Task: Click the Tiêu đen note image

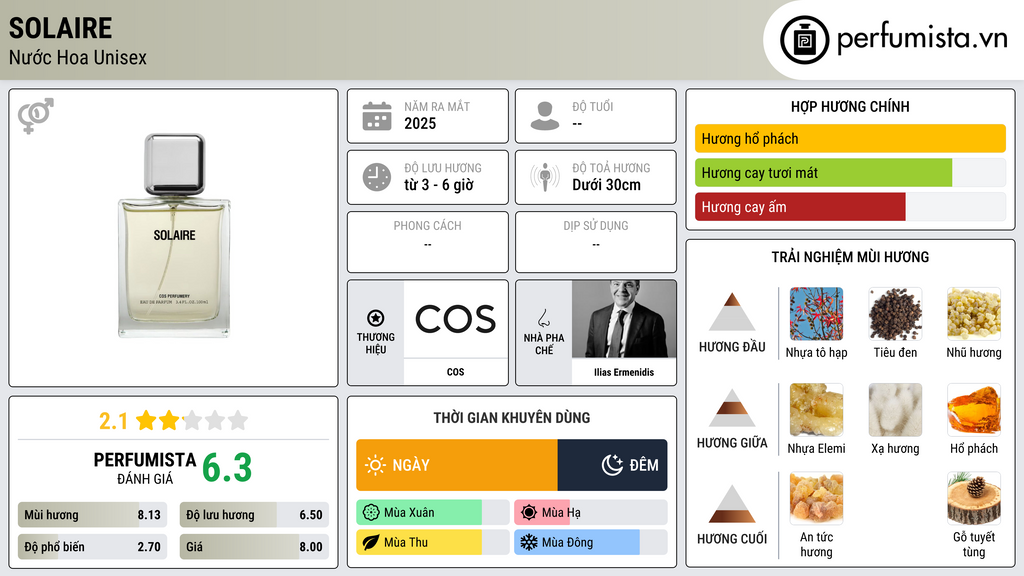Action: [895, 314]
